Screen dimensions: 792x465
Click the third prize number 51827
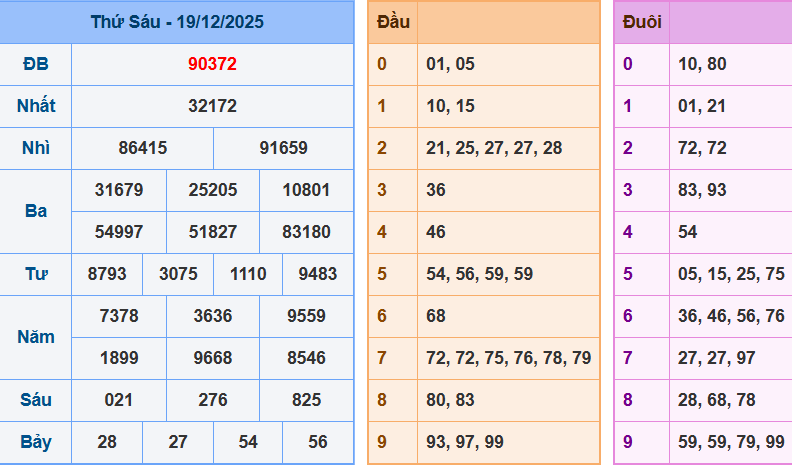(x=213, y=232)
